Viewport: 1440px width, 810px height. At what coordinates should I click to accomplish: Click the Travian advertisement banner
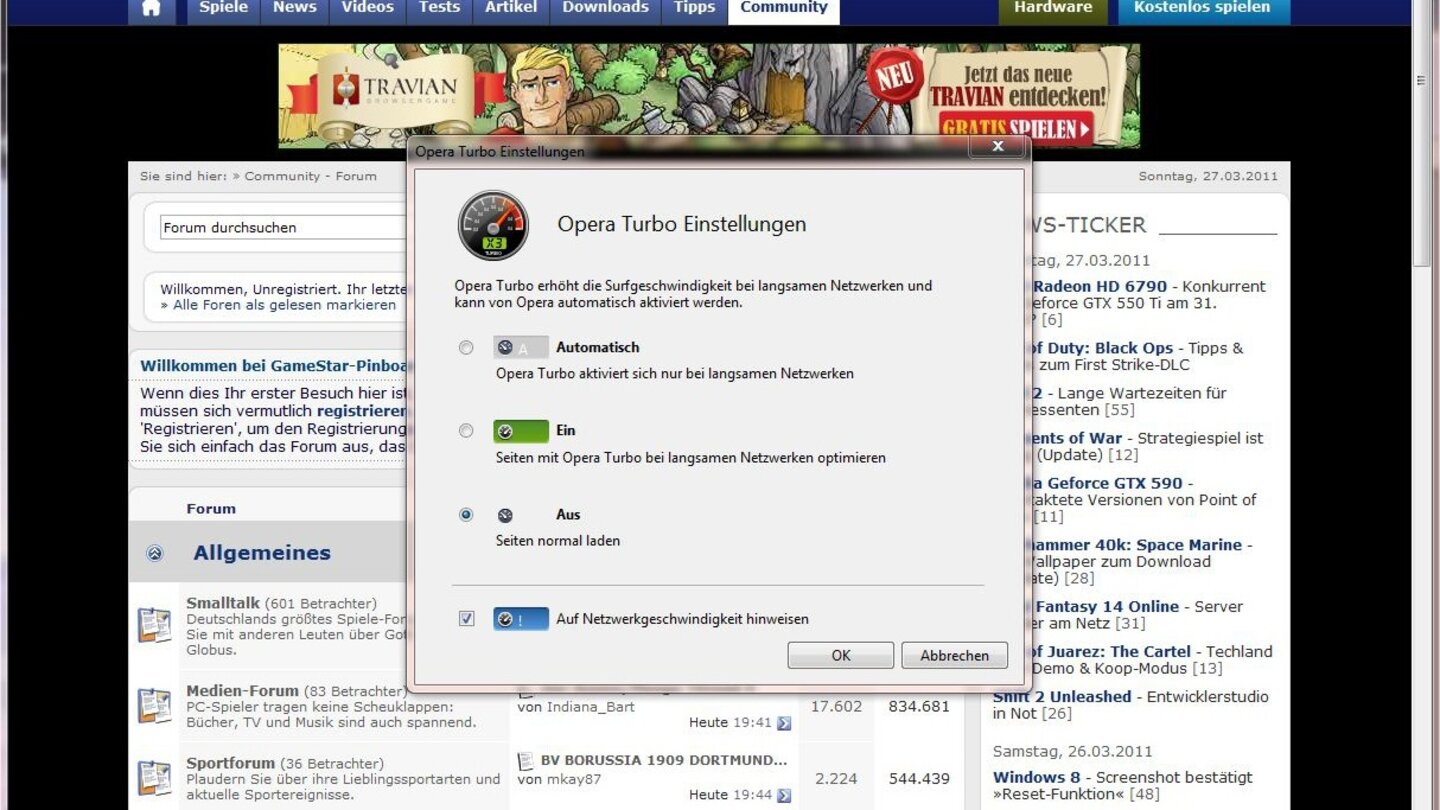(708, 96)
